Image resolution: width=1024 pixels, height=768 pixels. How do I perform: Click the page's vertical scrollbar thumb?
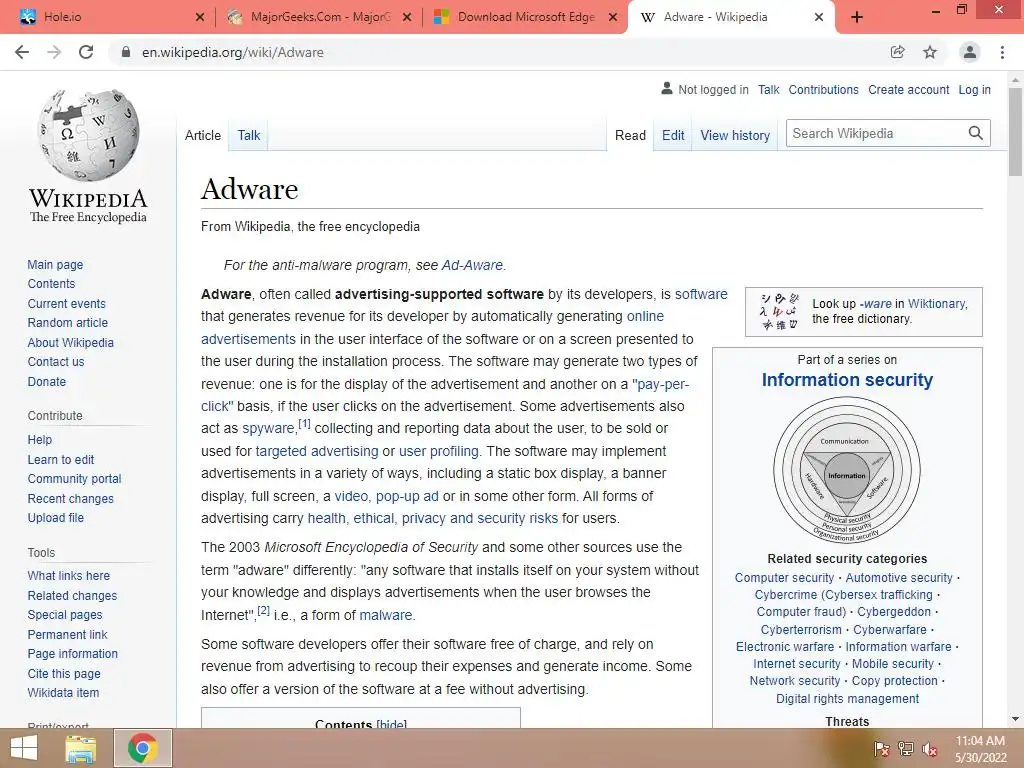[1015, 132]
